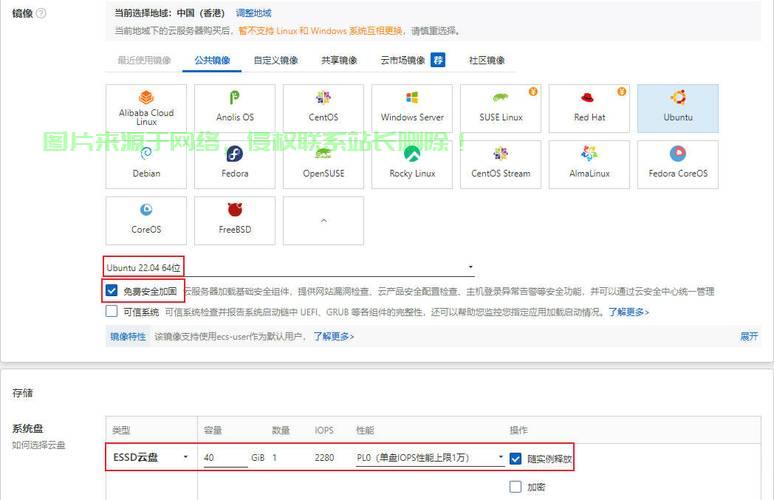
Task: Switch to the 公共镜像 tab
Action: point(212,60)
